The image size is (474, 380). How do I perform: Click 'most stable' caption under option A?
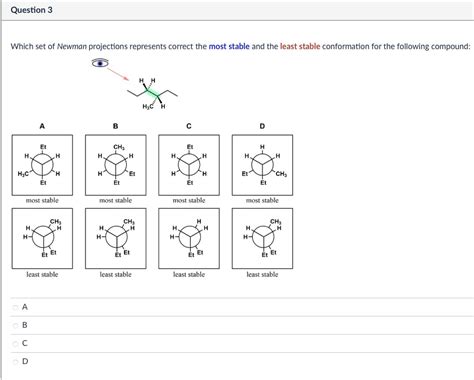42,200
